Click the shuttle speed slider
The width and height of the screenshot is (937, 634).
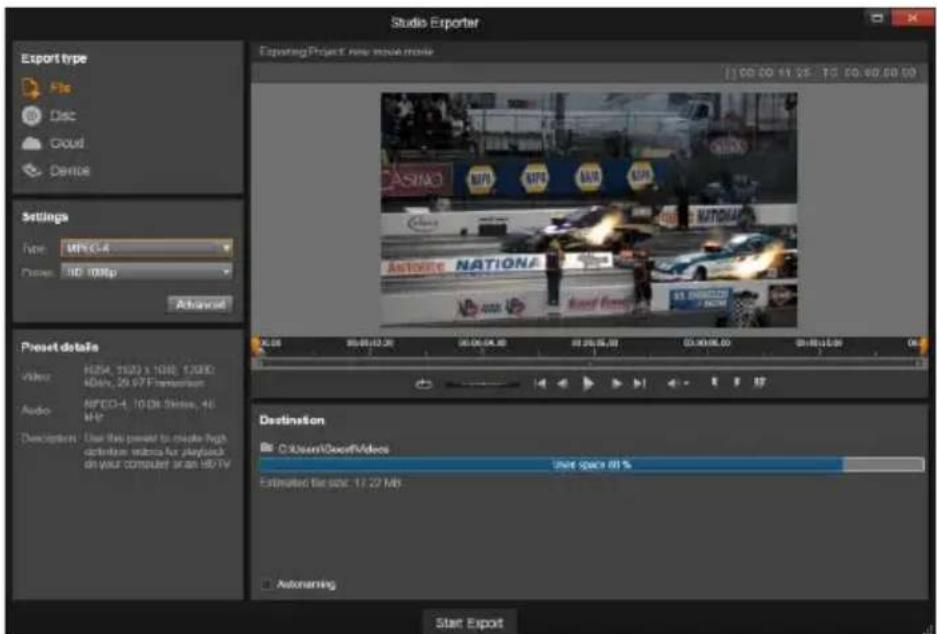point(482,384)
